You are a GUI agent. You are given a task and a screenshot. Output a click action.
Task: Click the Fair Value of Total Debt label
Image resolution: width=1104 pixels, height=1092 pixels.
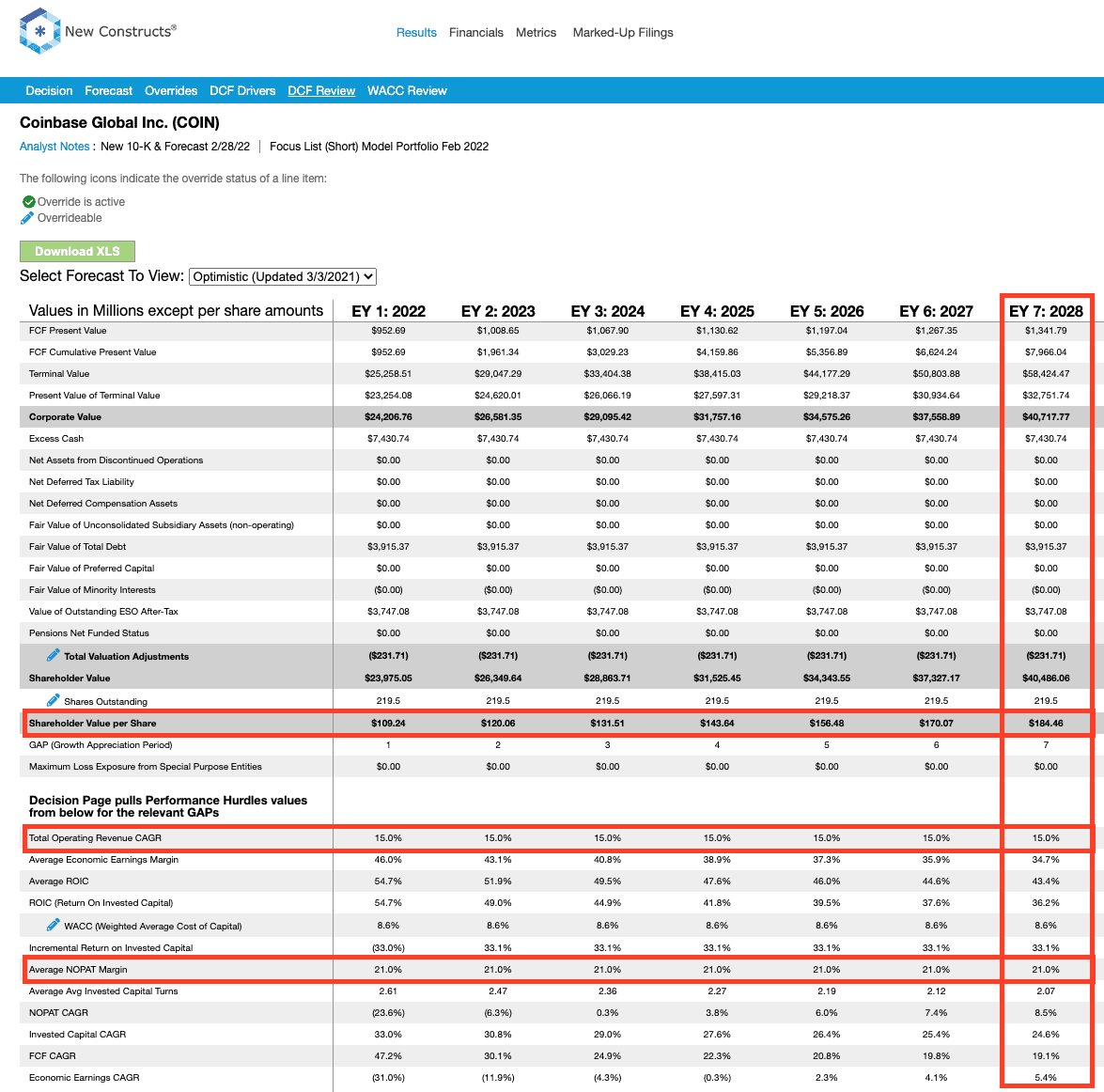(x=77, y=546)
